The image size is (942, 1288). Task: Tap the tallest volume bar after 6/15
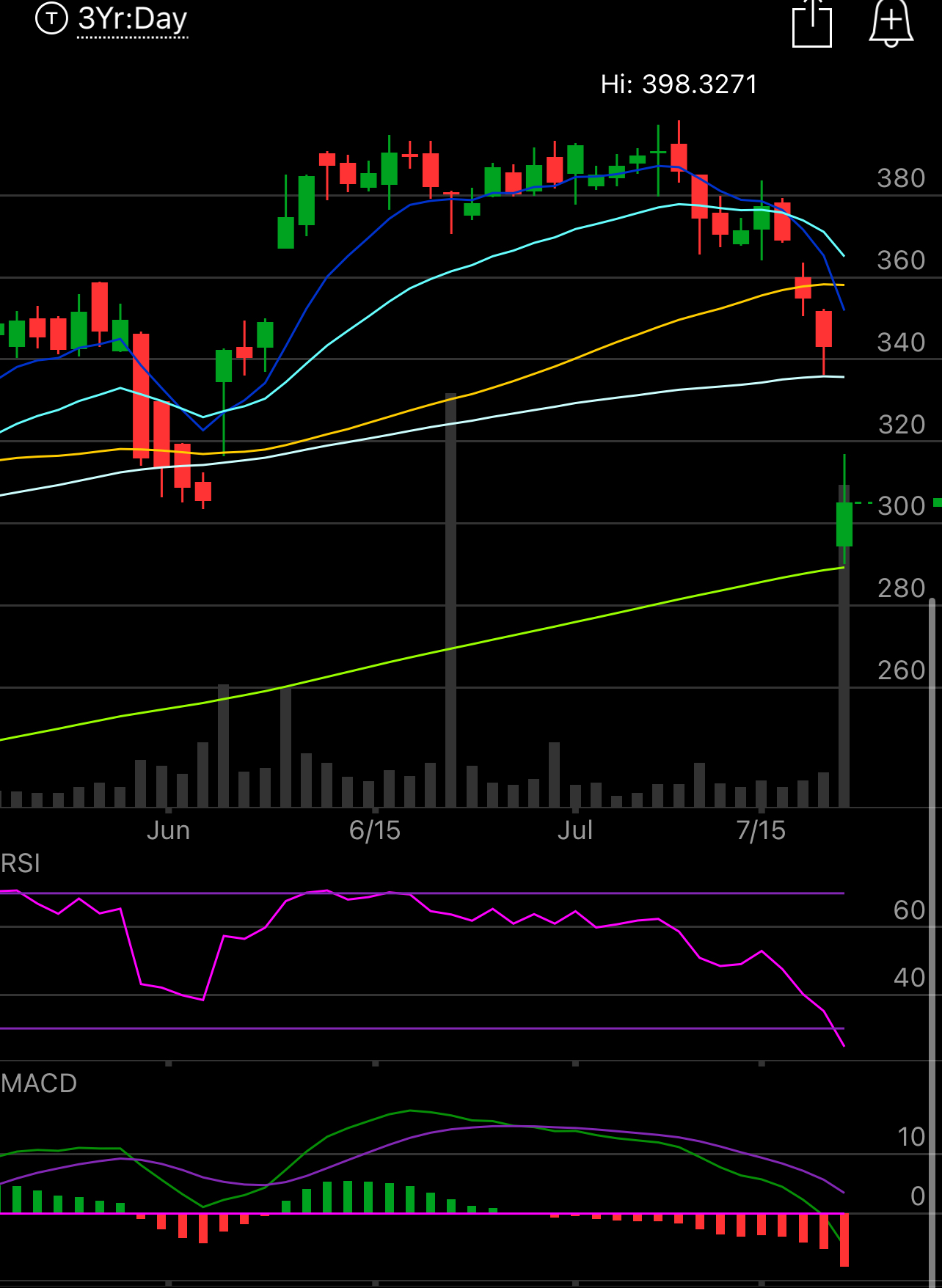click(450, 600)
